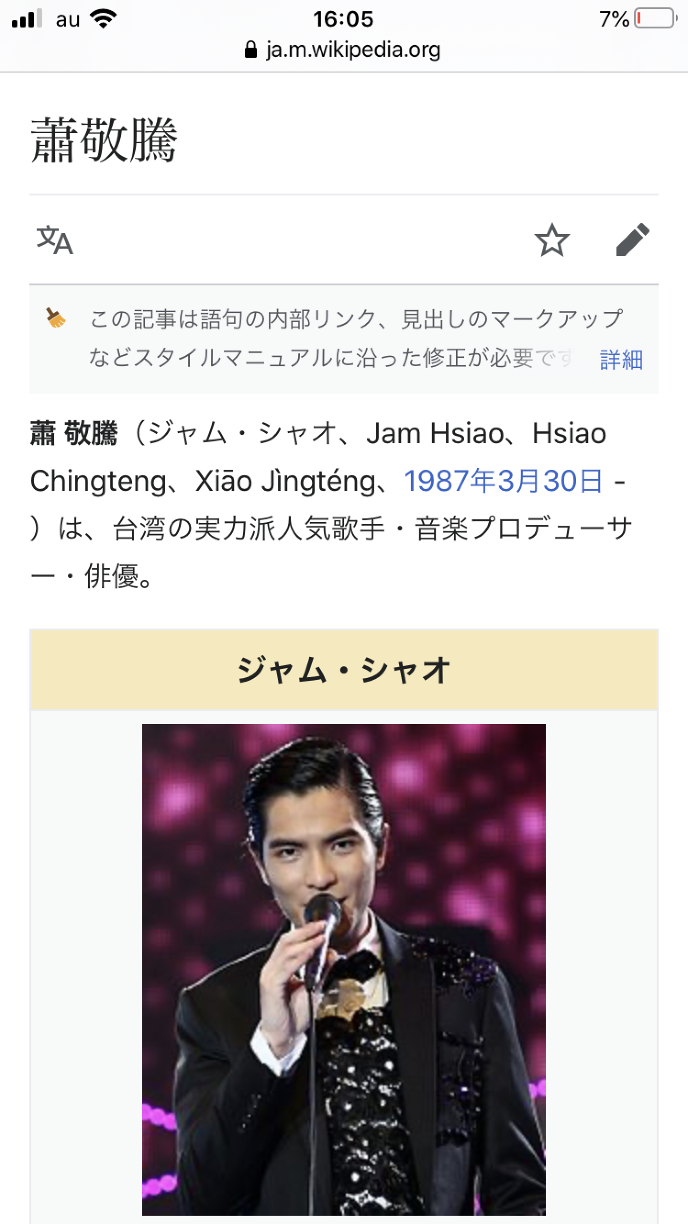The height and width of the screenshot is (1224, 688).
Task: Open the singer's infobox photo
Action: (x=343, y=968)
